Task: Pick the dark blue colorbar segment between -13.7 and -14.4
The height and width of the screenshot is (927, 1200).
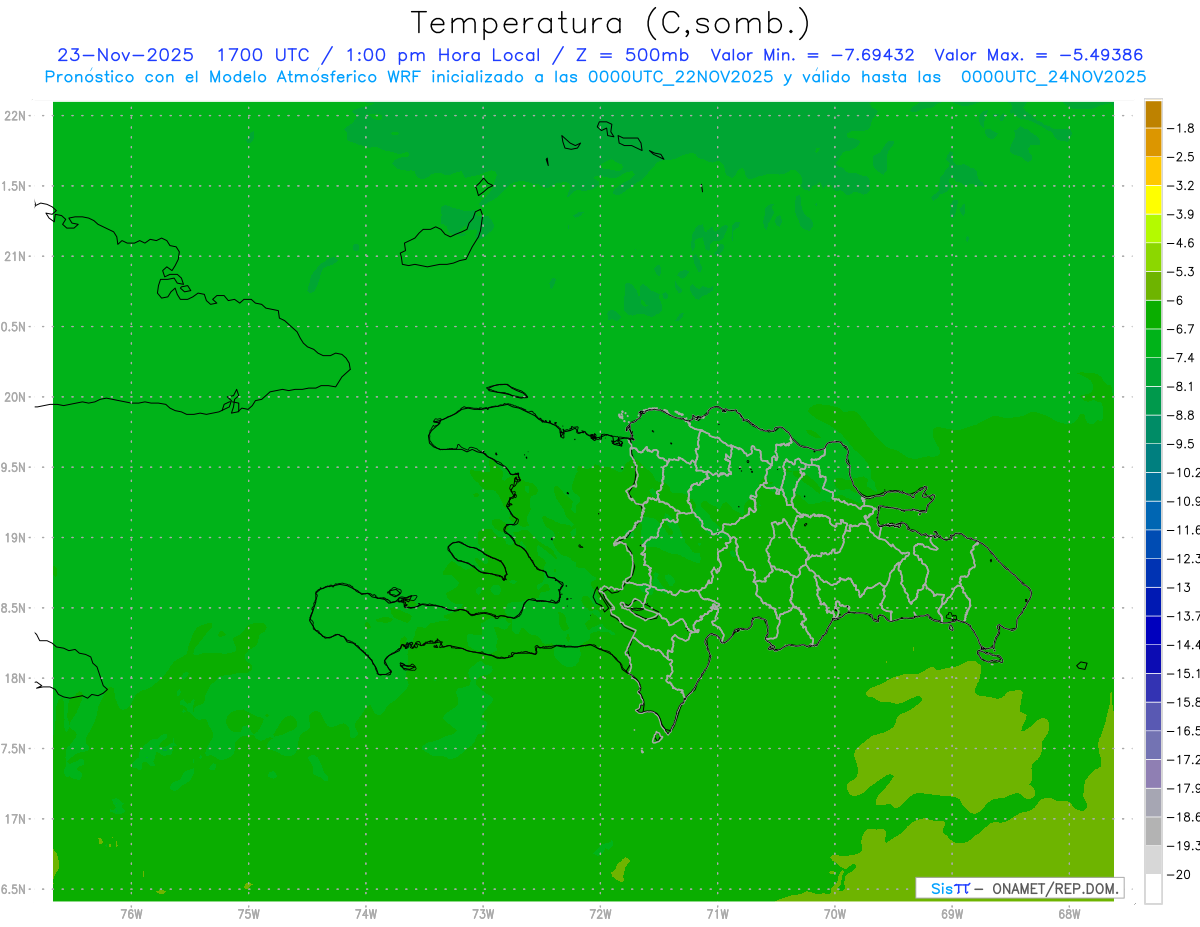Action: tap(1153, 630)
